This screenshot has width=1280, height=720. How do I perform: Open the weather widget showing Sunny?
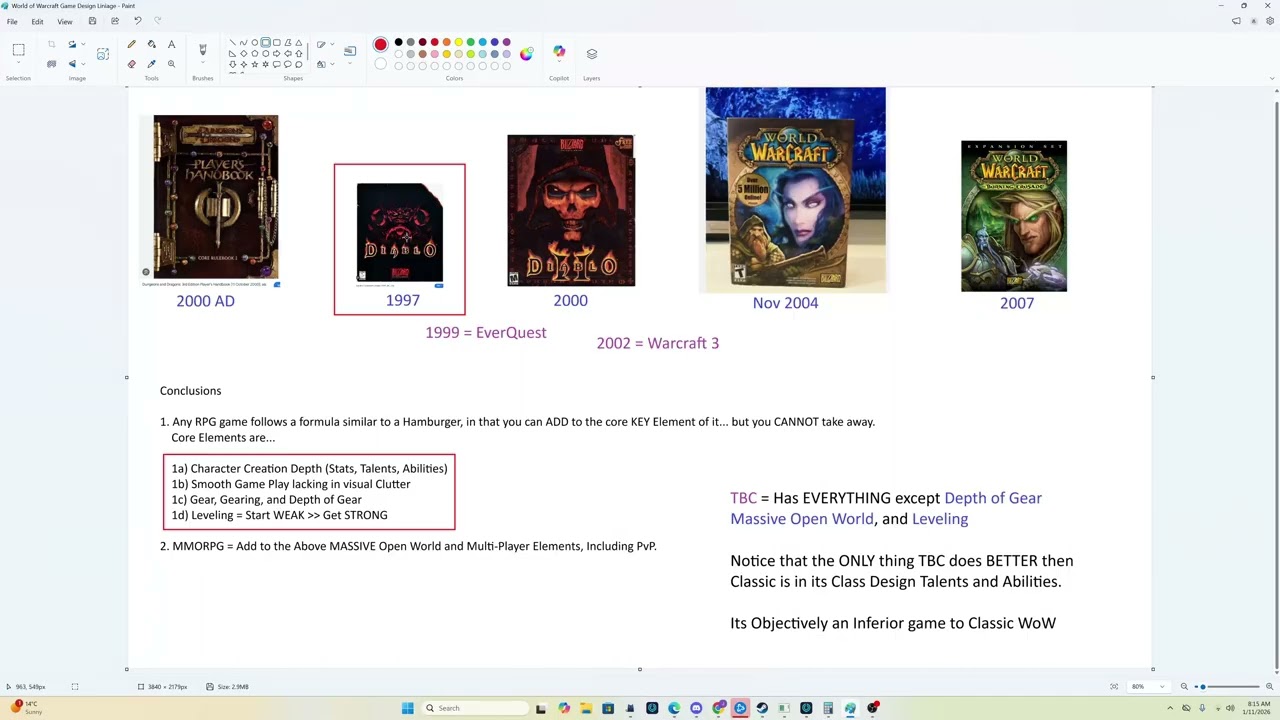point(27,707)
